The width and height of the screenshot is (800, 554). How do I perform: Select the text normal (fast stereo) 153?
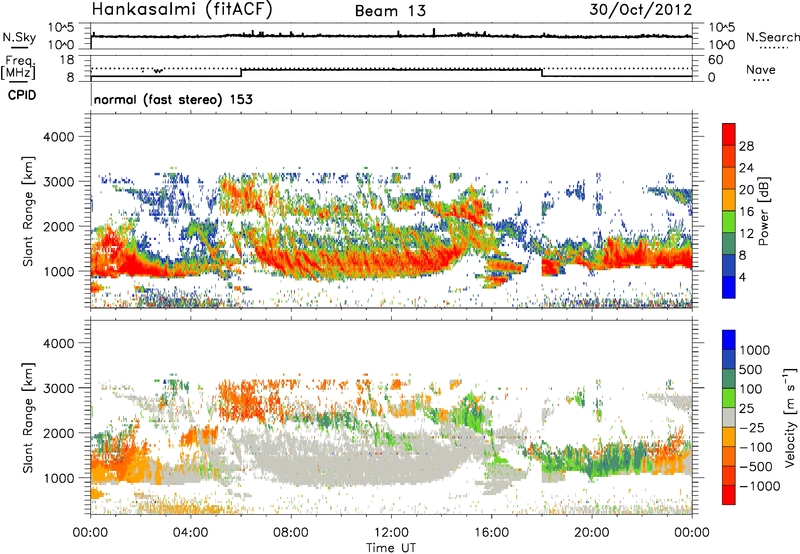(173, 99)
